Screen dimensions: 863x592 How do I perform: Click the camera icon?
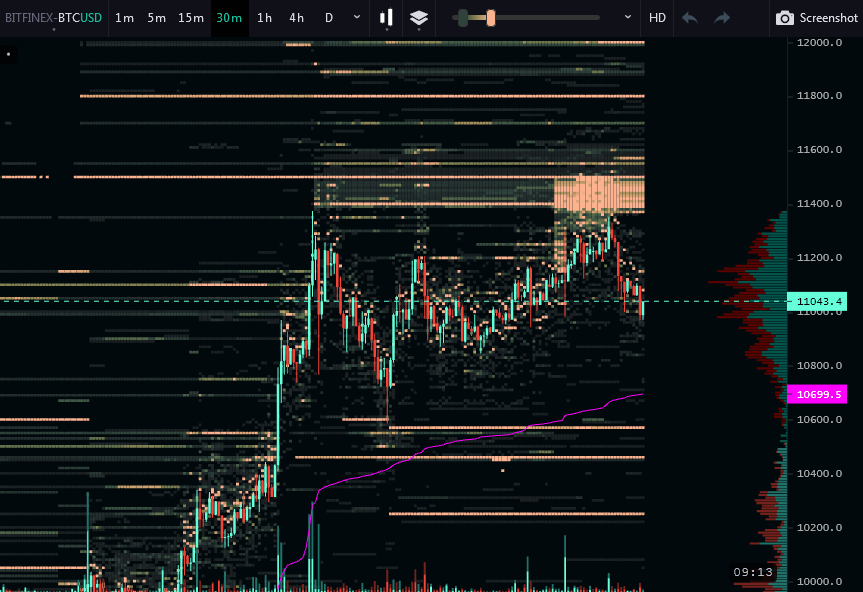click(784, 18)
